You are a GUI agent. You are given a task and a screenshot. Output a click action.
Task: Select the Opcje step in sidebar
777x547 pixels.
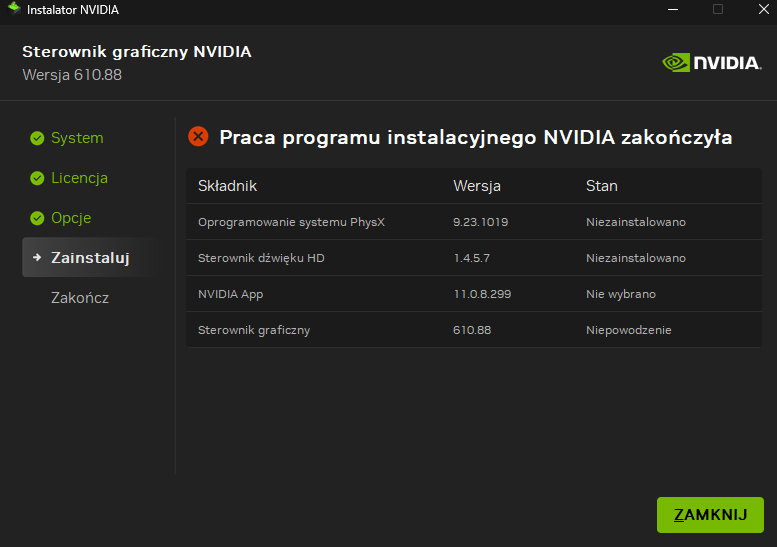[x=71, y=218]
